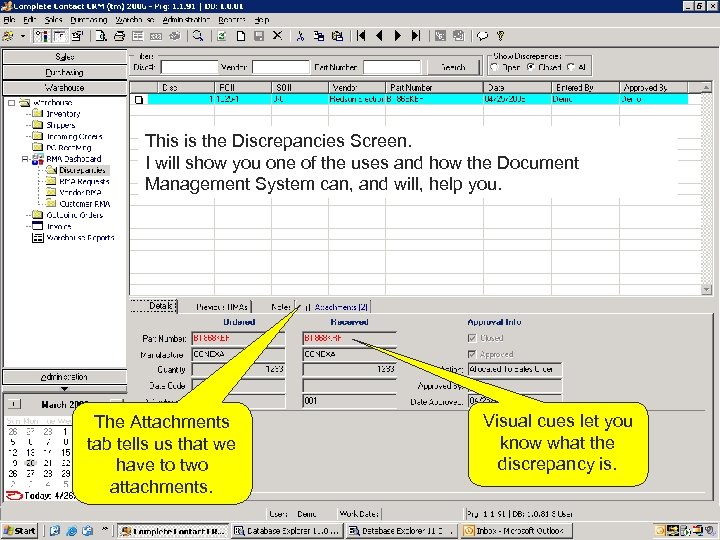The height and width of the screenshot is (540, 720).
Task: Open the Attachments (2) tab
Action: tap(337, 307)
